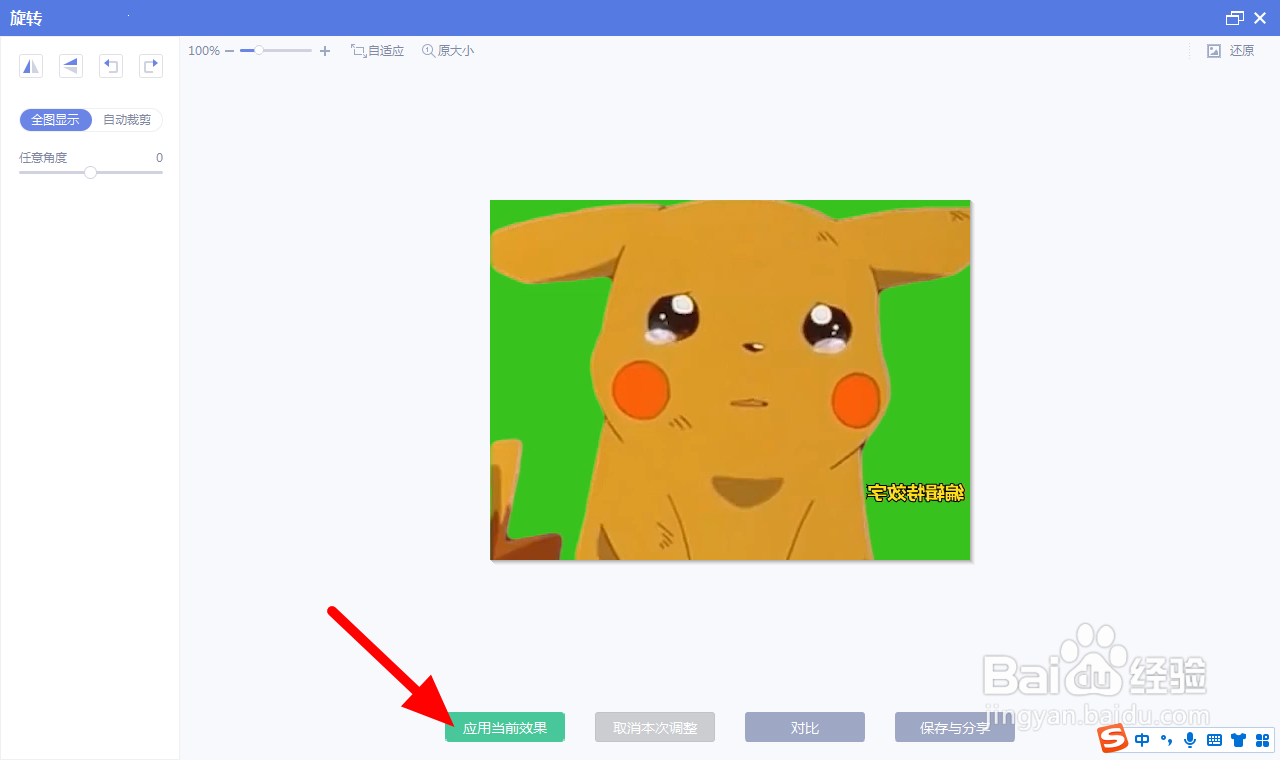
Task: Open 保存与分享 save and share
Action: (955, 727)
